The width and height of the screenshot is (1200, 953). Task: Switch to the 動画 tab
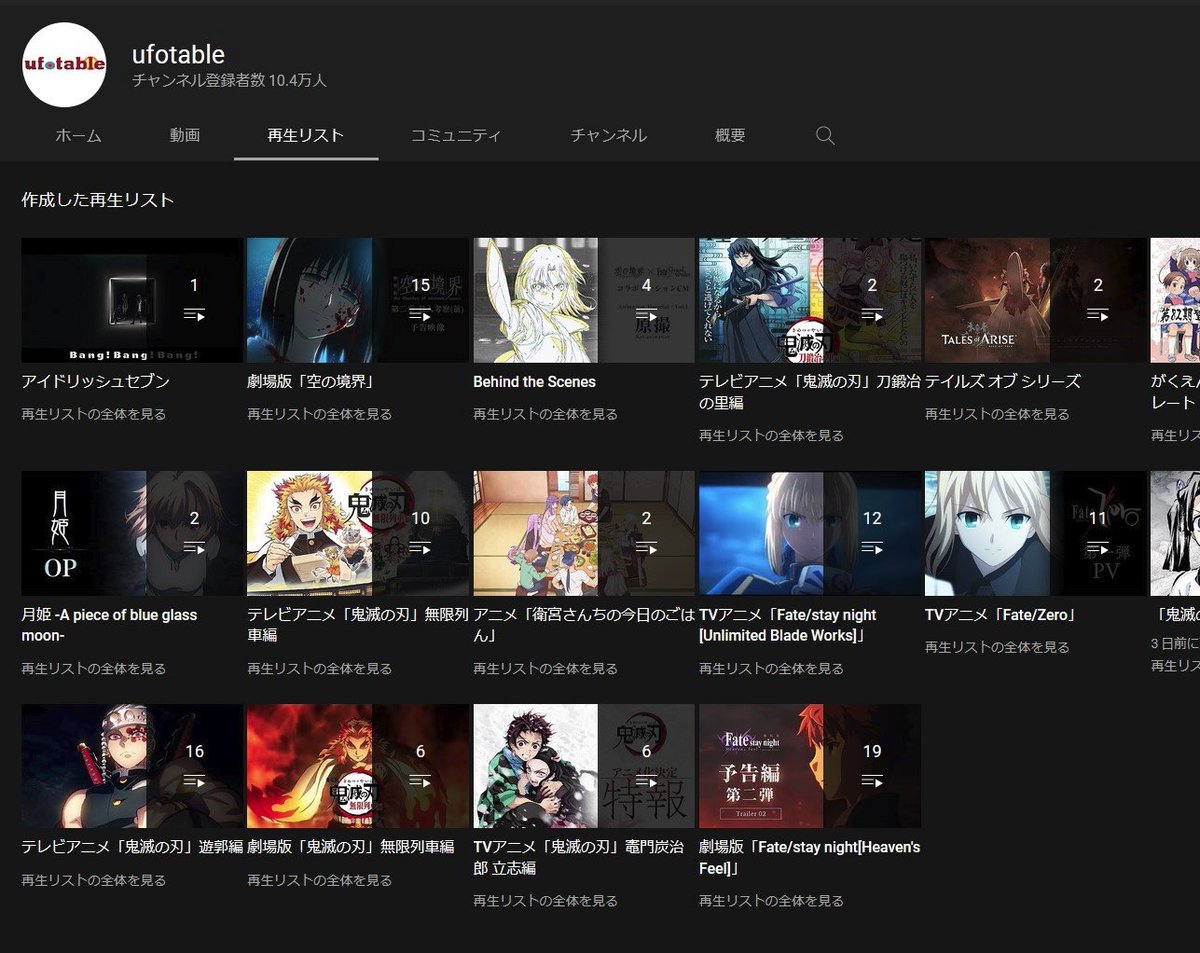185,135
